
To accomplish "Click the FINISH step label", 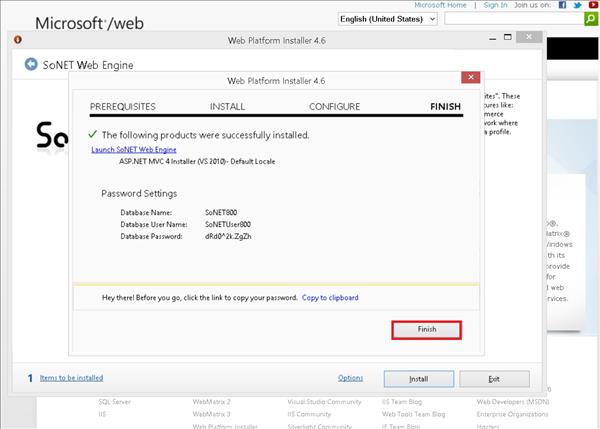I will [445, 107].
